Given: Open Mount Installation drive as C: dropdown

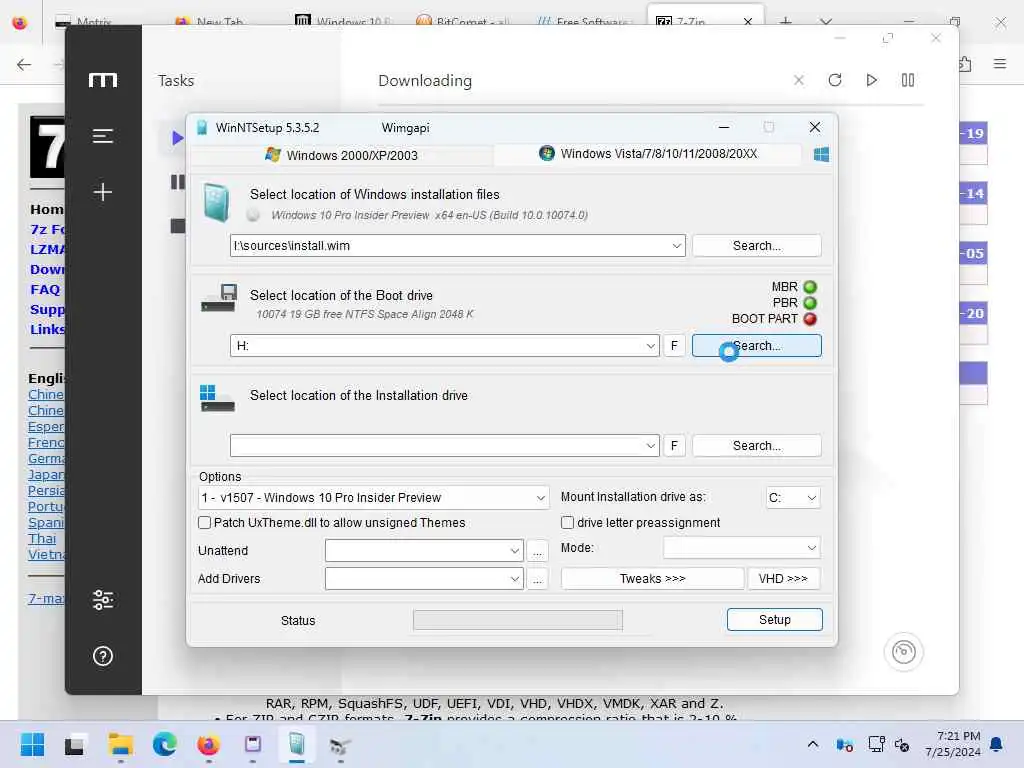Looking at the screenshot, I should pos(793,498).
